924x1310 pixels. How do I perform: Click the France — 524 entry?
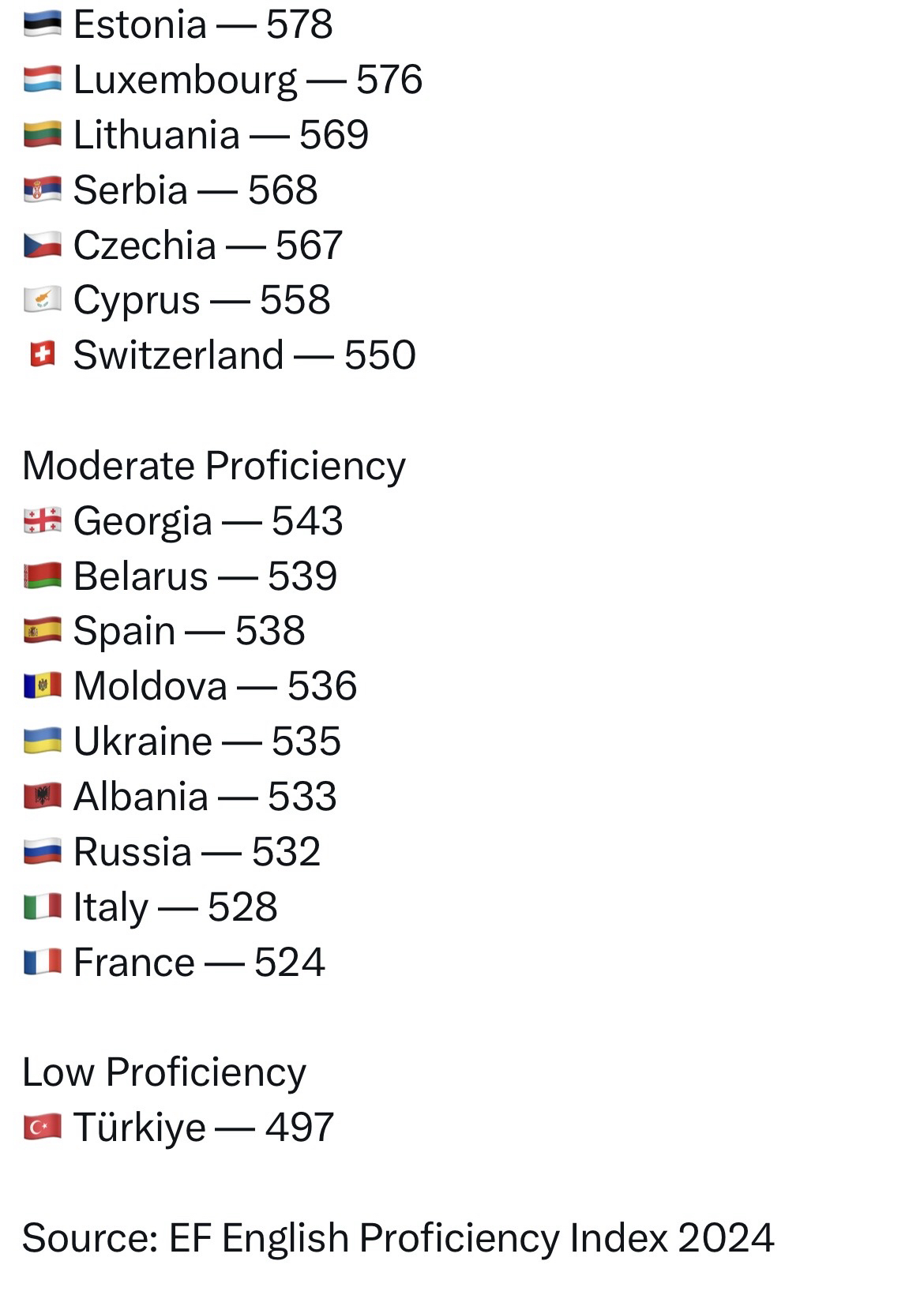(199, 963)
